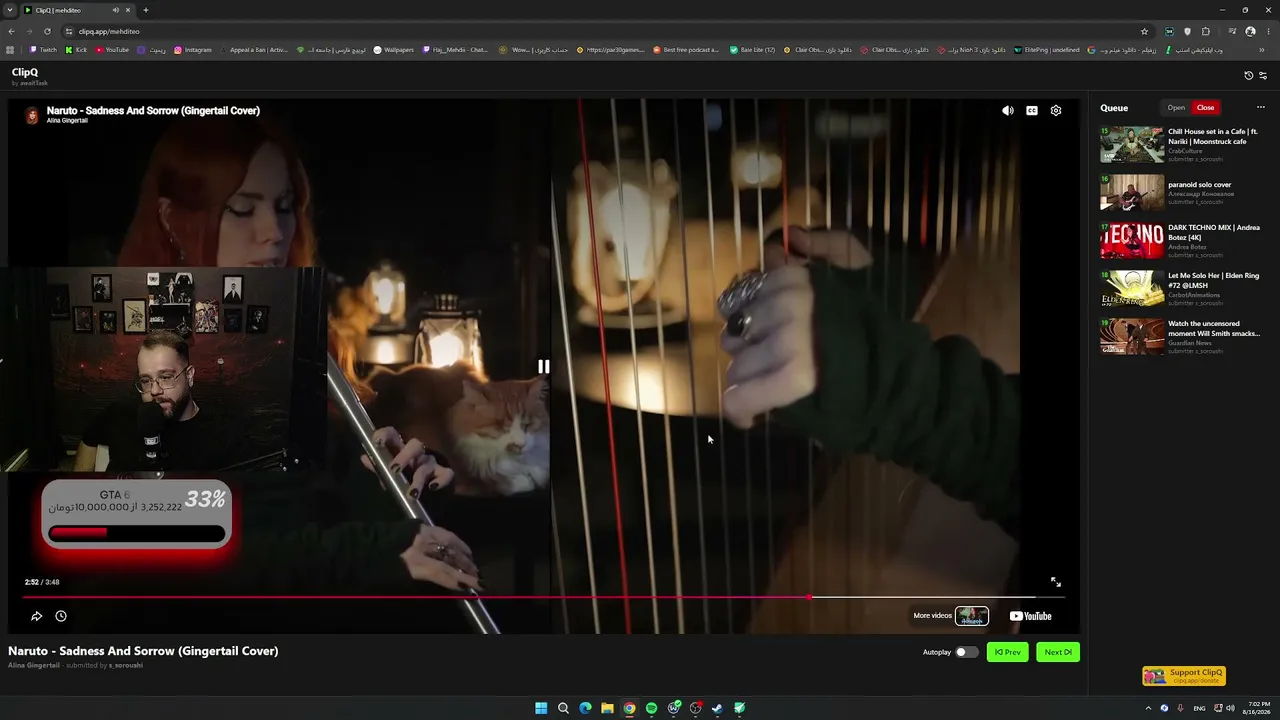Viewport: 1280px width, 720px height.
Task: Go to the previous clip with Prev
Action: (x=1007, y=652)
